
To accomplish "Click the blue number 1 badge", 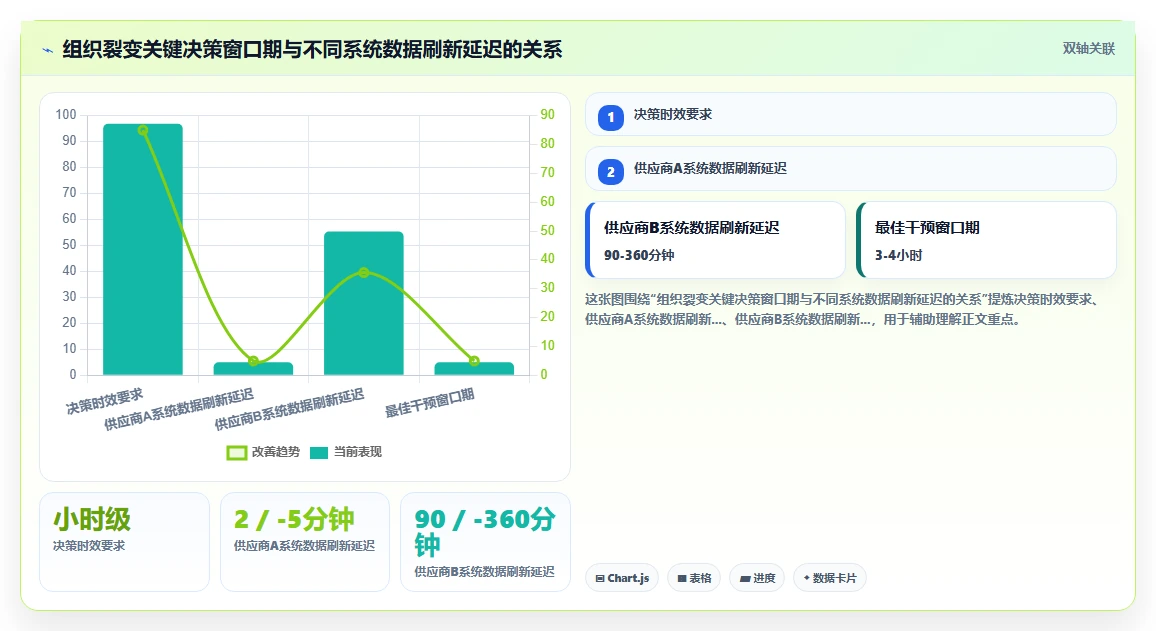I will (x=610, y=117).
